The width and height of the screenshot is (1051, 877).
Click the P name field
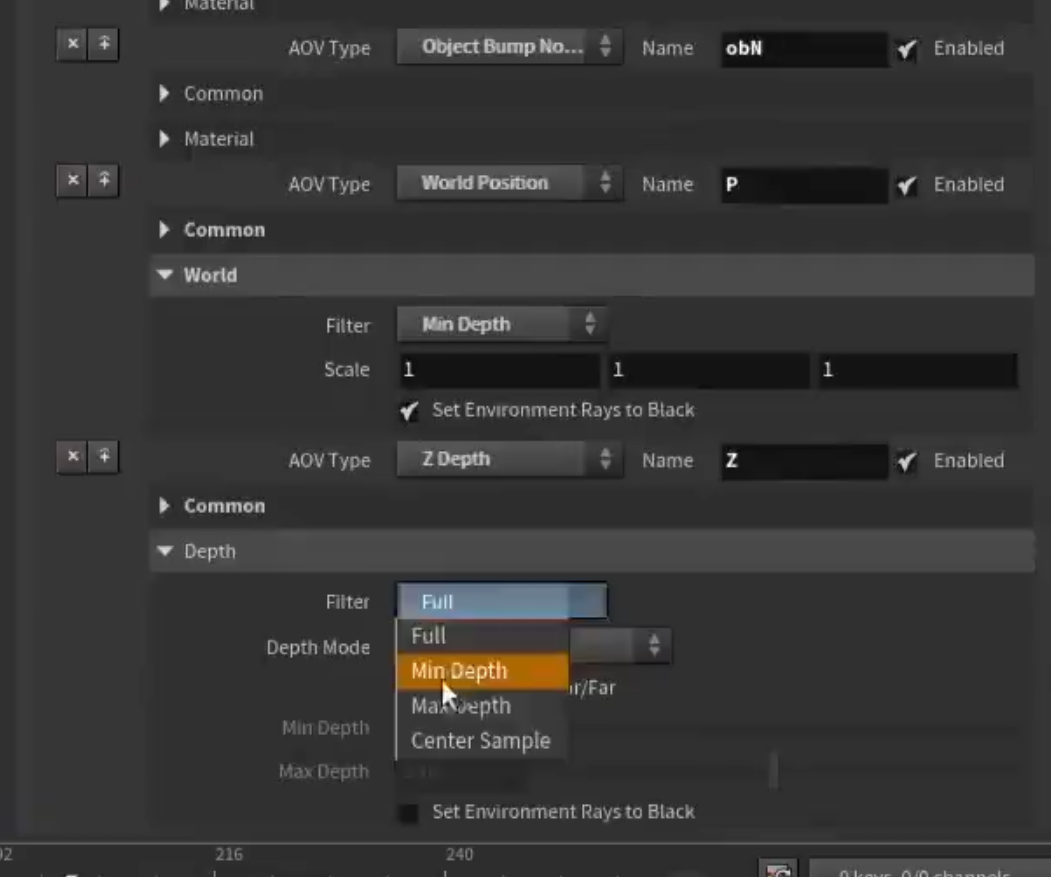(805, 185)
